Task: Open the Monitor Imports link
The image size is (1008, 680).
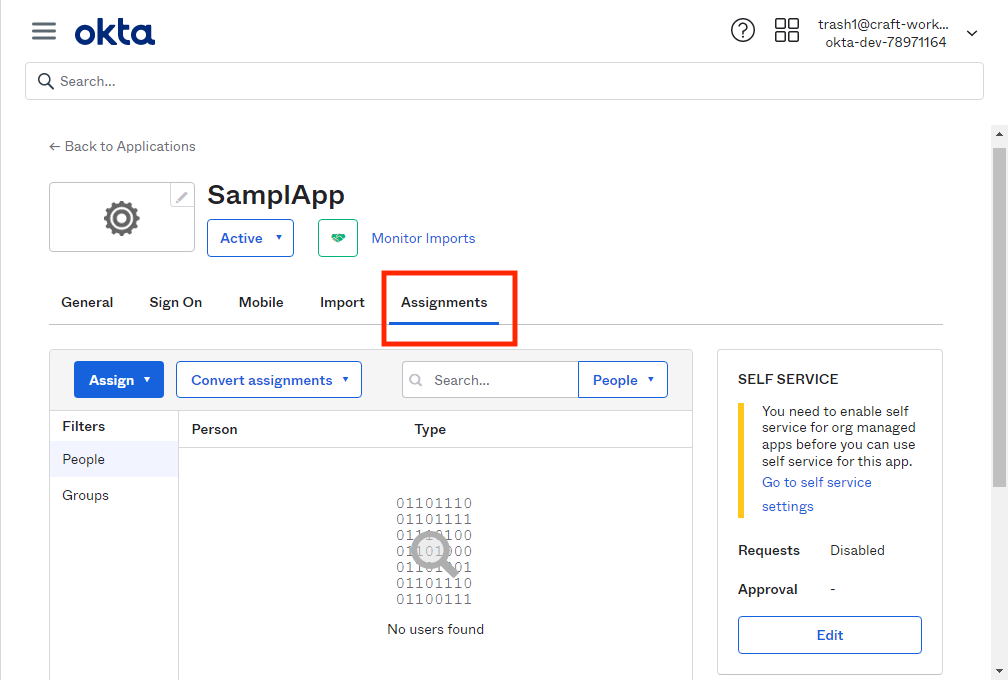Action: point(423,238)
